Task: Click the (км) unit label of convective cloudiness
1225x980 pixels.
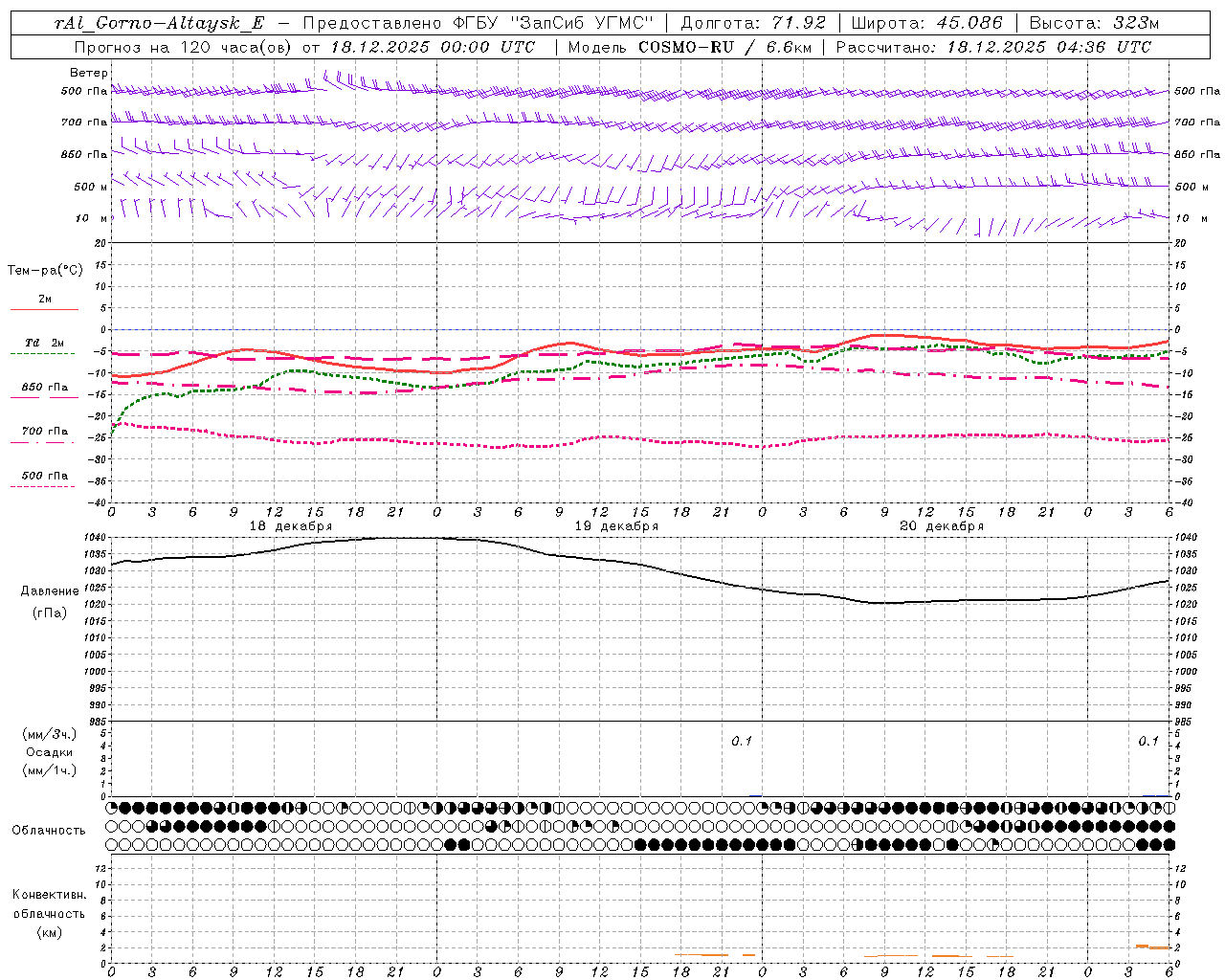Action: coord(50,931)
